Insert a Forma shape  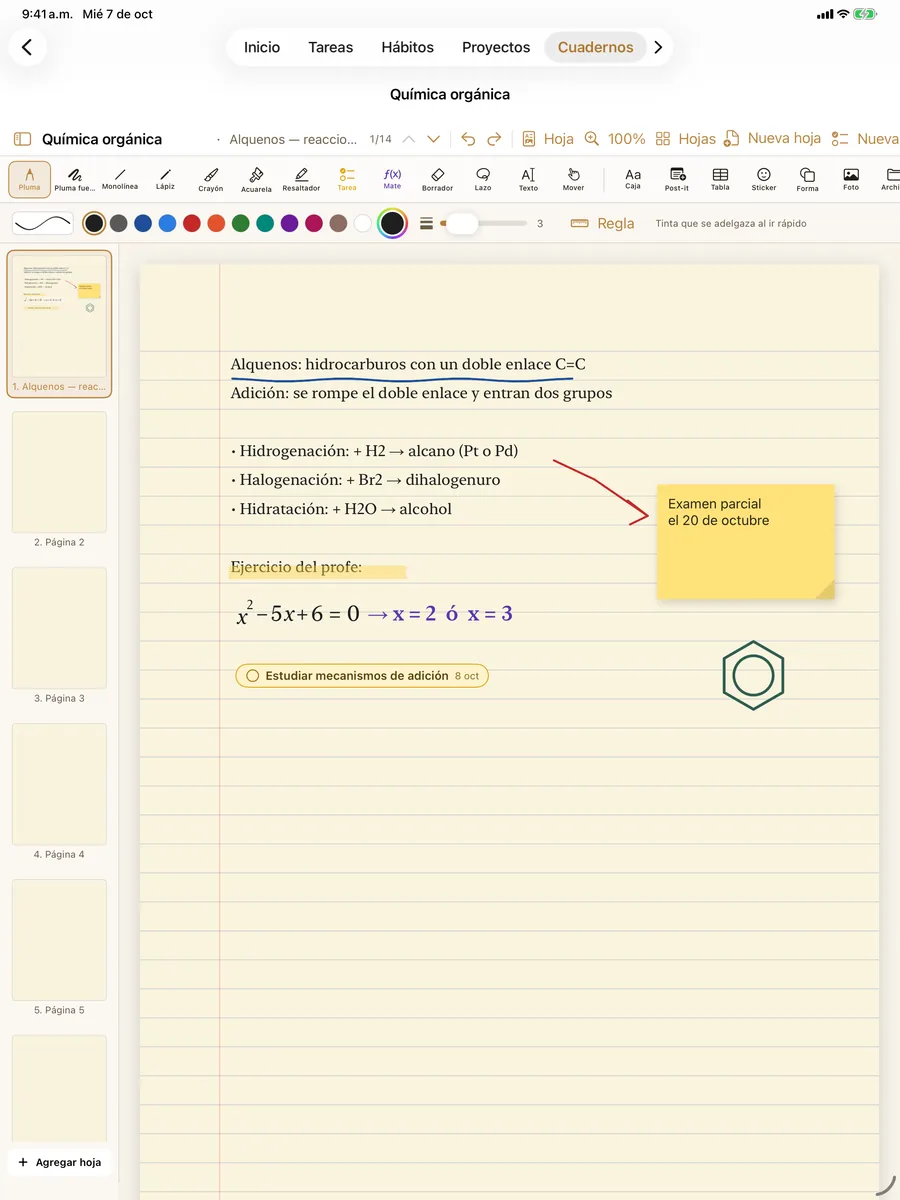tap(807, 179)
